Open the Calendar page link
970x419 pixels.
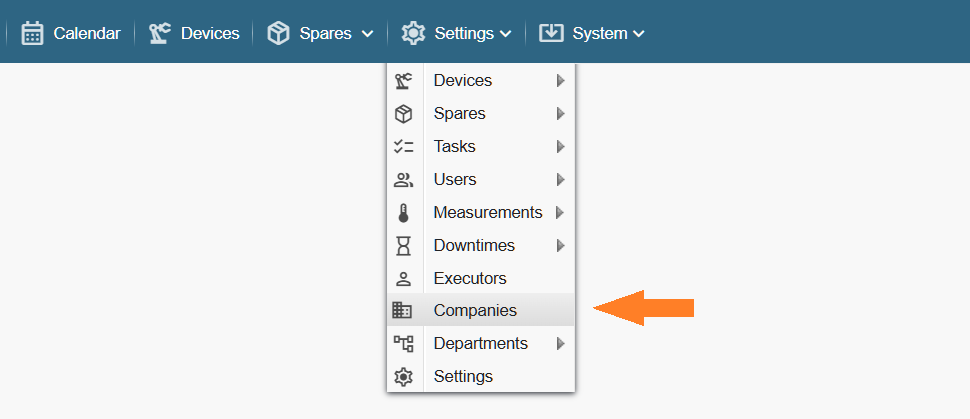86,33
